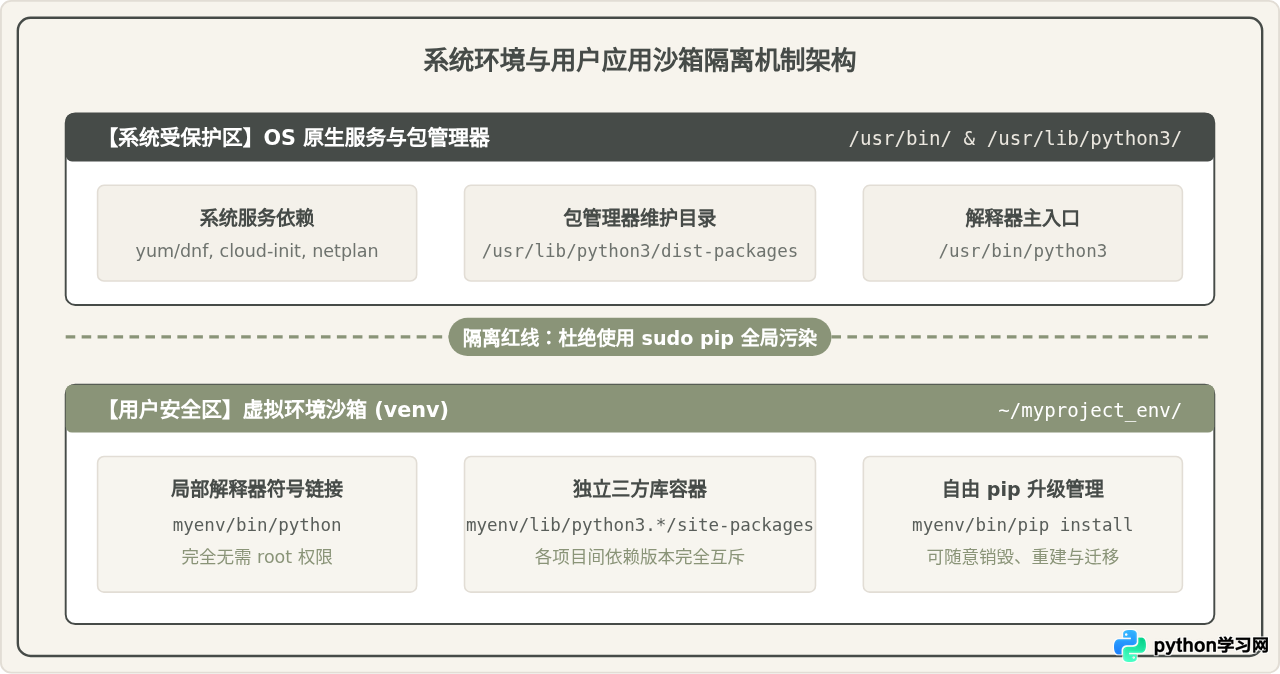Select the command myenv/bin/pip install
This screenshot has height=674, width=1280.
point(1022,525)
